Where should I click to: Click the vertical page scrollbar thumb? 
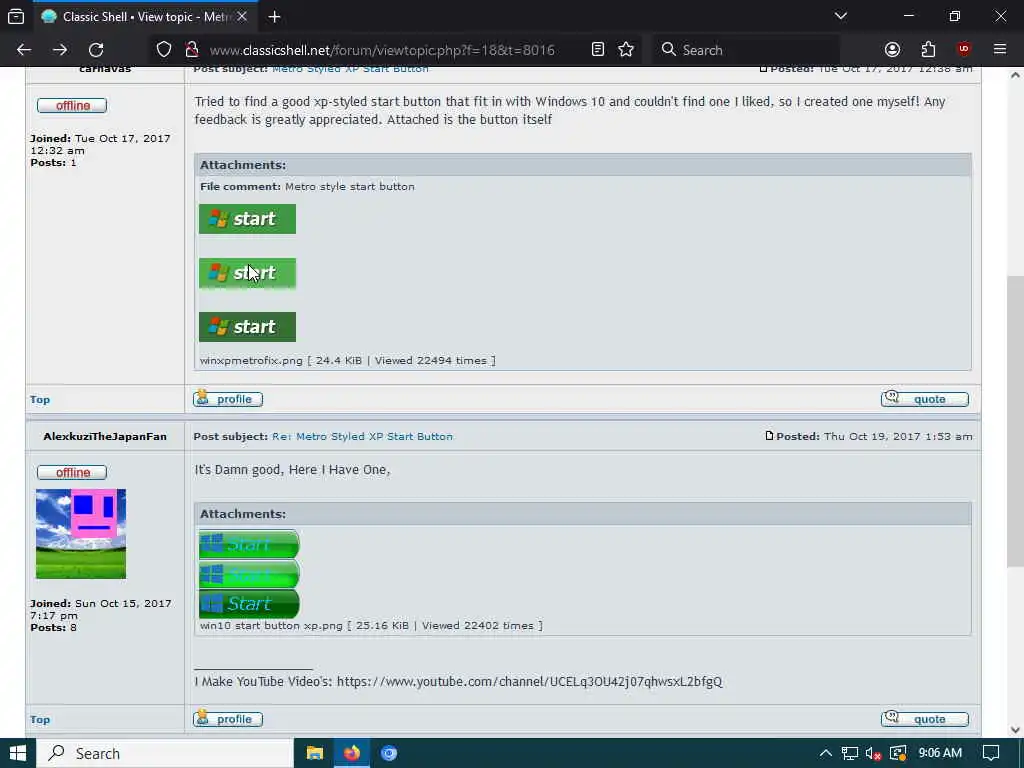tap(1015, 421)
